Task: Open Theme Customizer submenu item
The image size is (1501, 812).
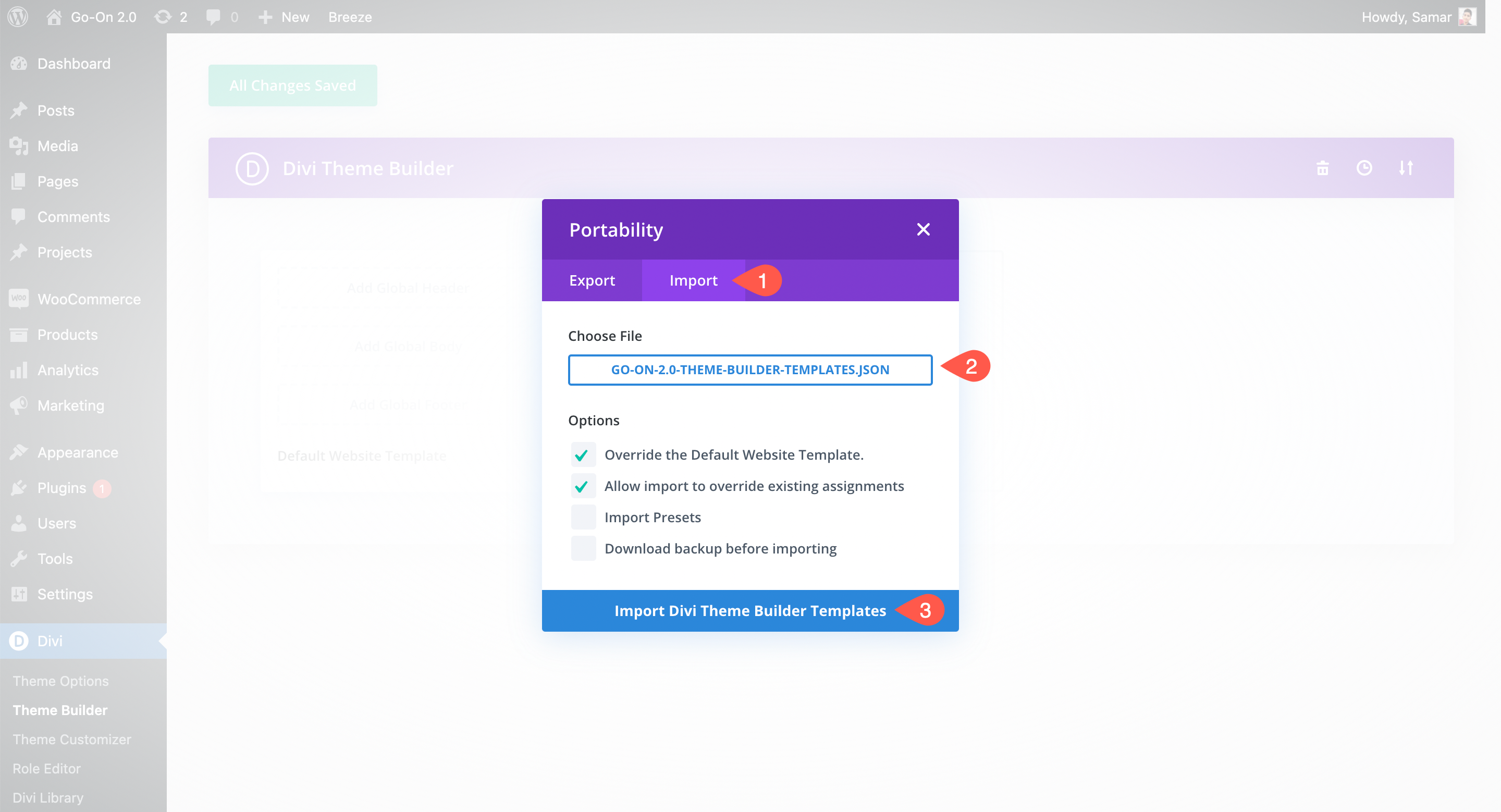Action: tap(72, 739)
